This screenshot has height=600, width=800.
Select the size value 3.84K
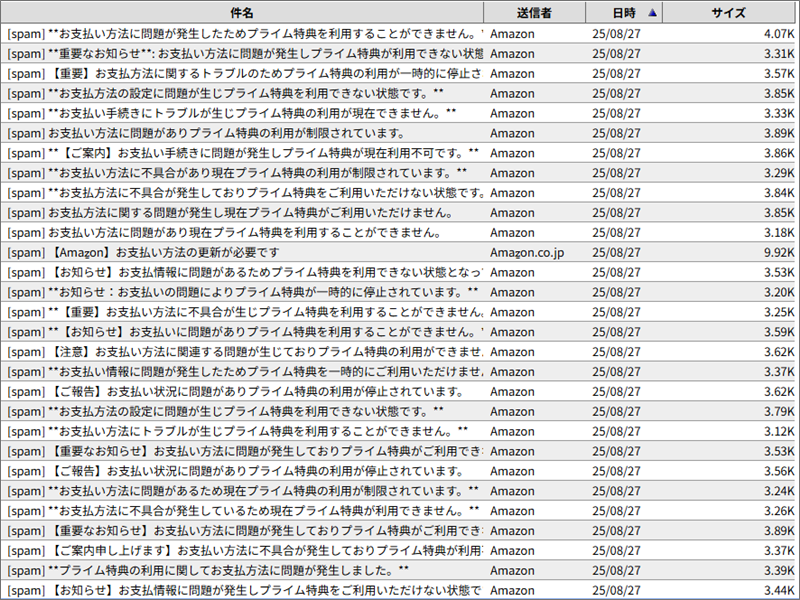click(779, 193)
